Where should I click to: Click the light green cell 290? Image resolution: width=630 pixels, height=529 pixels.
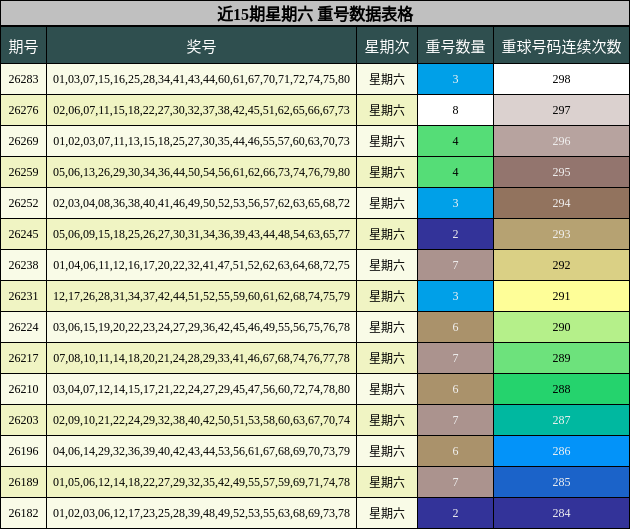tap(561, 327)
